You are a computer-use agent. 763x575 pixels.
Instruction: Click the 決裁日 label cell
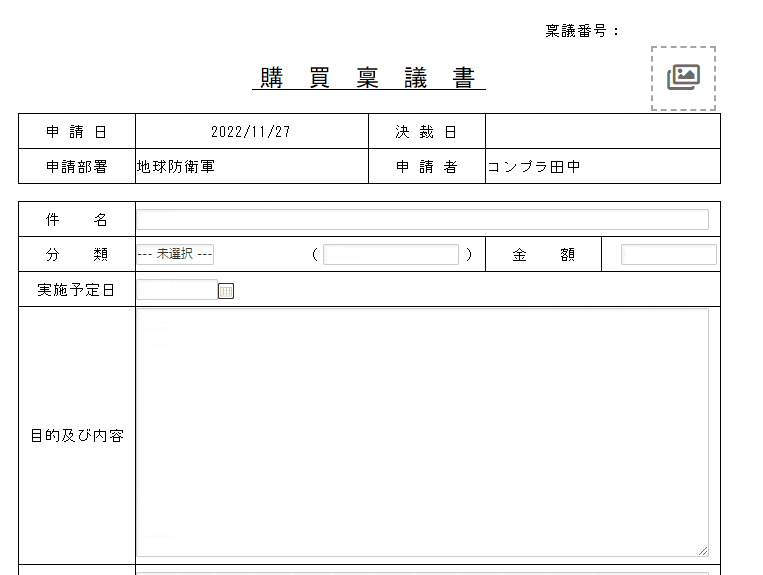[427, 131]
